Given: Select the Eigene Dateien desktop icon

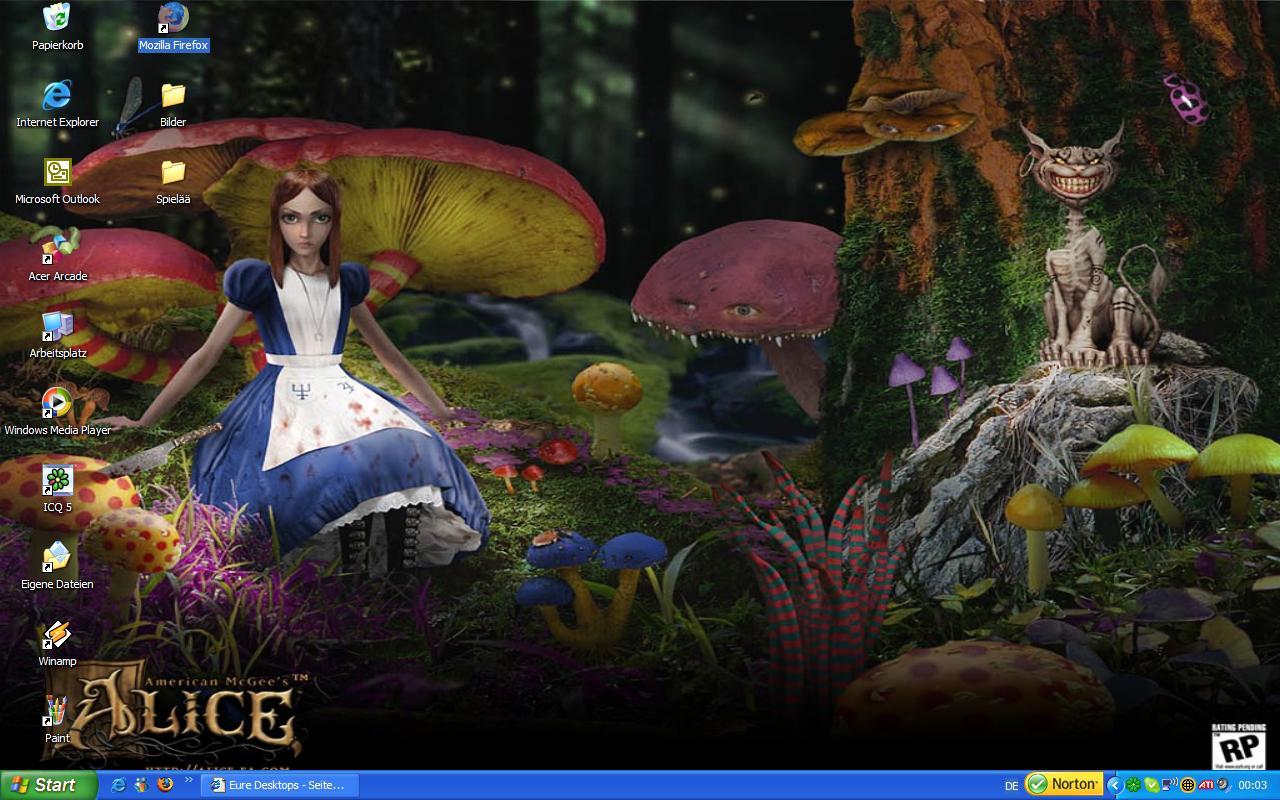Looking at the screenshot, I should point(57,566).
